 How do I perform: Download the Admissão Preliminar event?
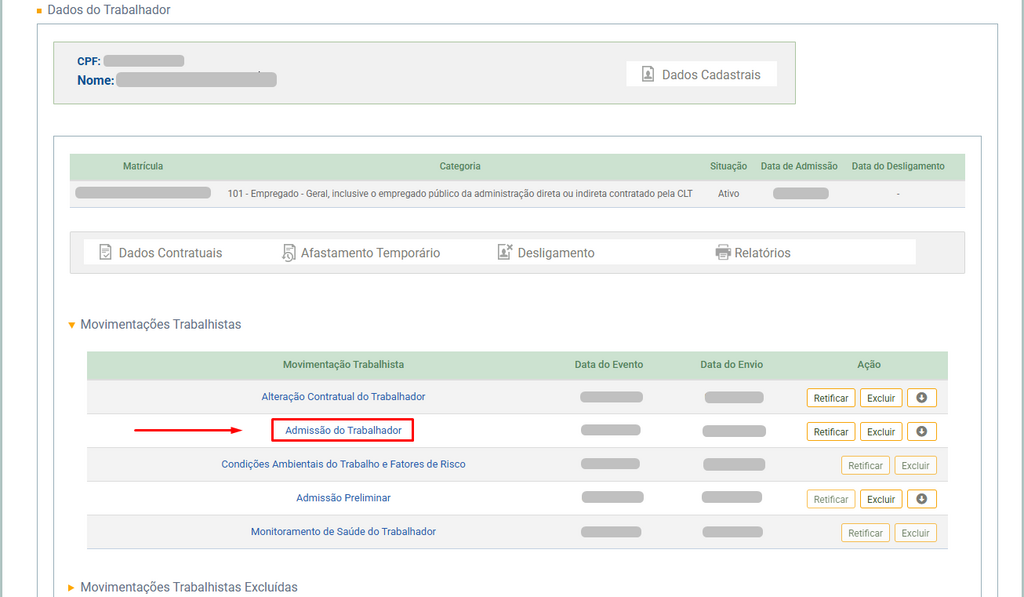point(921,499)
